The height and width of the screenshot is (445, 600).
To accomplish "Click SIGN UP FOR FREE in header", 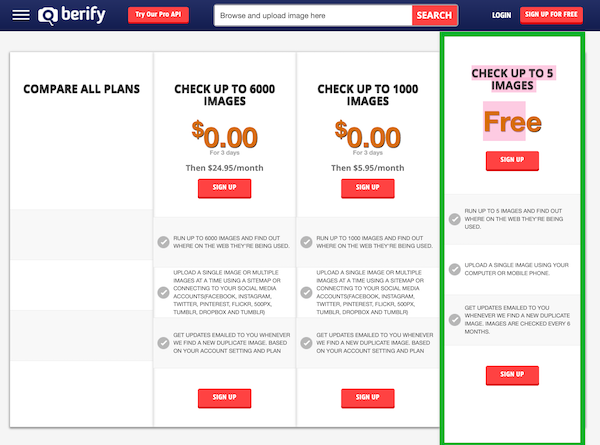I will (551, 15).
